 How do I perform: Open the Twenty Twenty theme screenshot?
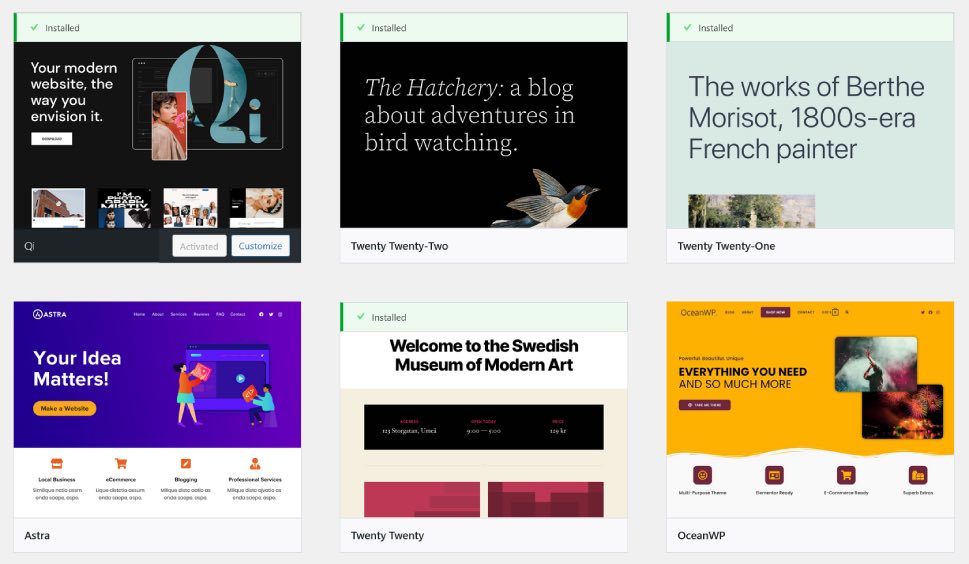tap(483, 424)
